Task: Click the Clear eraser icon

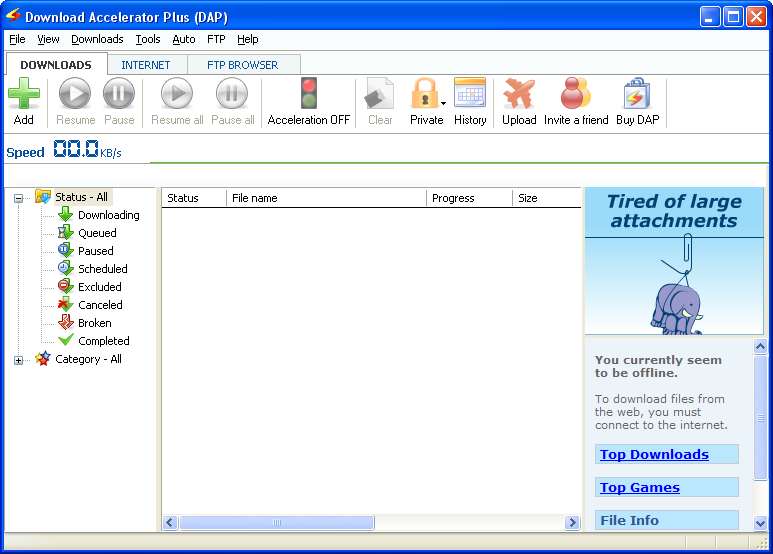Action: click(380, 93)
